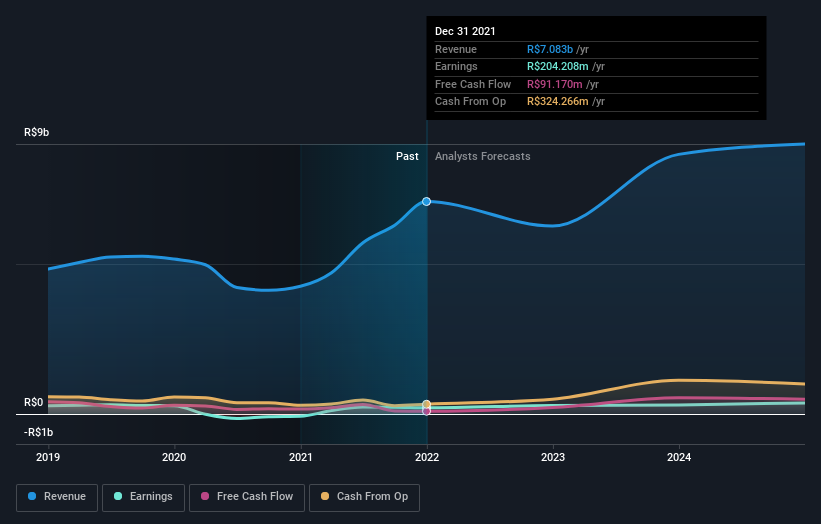The image size is (821, 524).
Task: Click the R$324.266m cash from op value
Action: (x=558, y=102)
